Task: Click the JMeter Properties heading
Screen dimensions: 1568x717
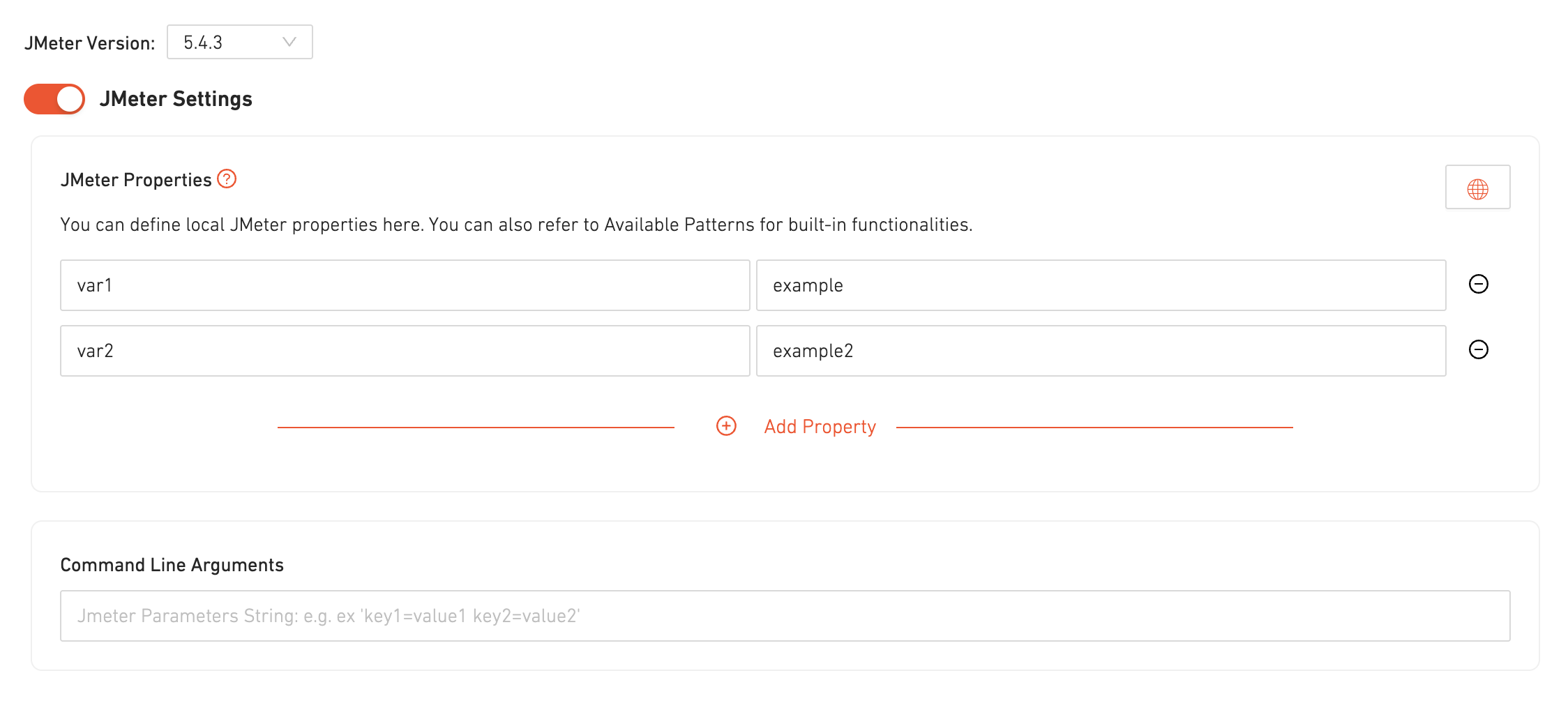Action: tap(136, 180)
